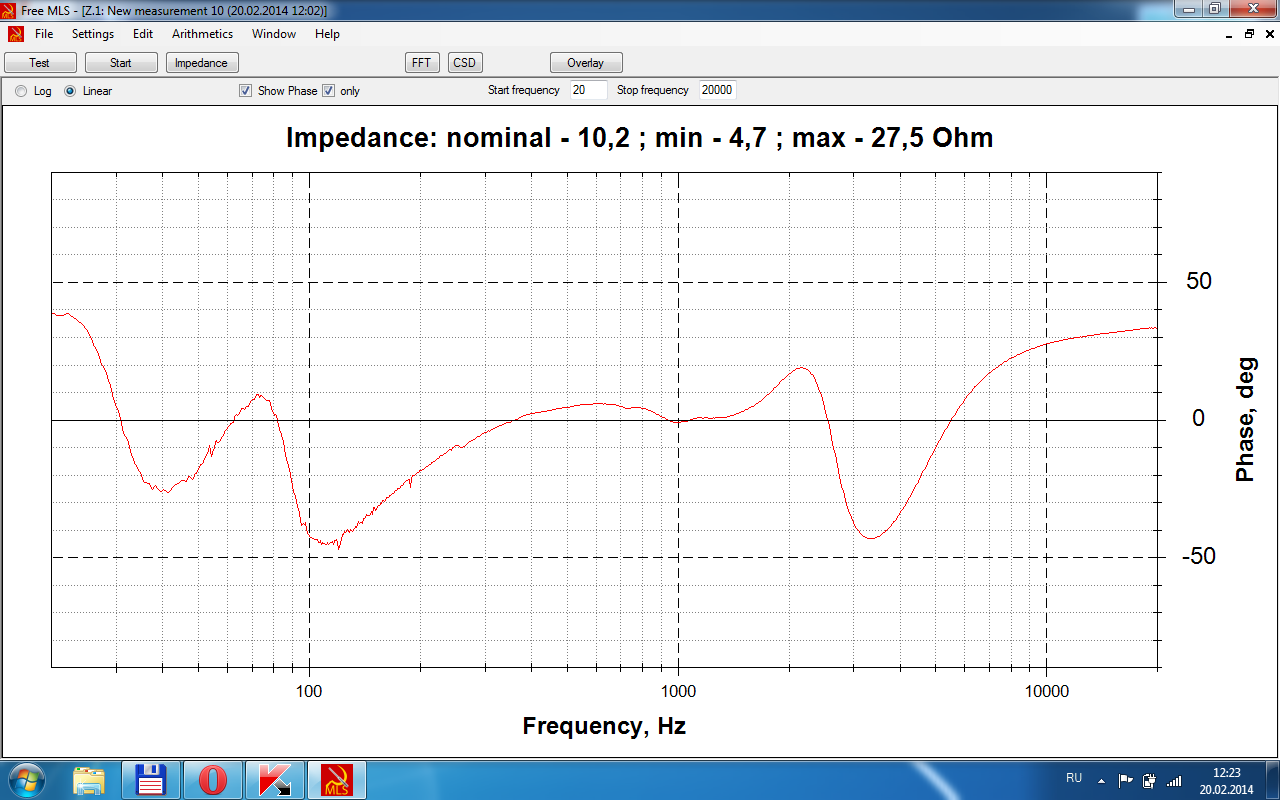The width and height of the screenshot is (1280, 800).
Task: Click the '100' frequency tick label
Action: (309, 691)
